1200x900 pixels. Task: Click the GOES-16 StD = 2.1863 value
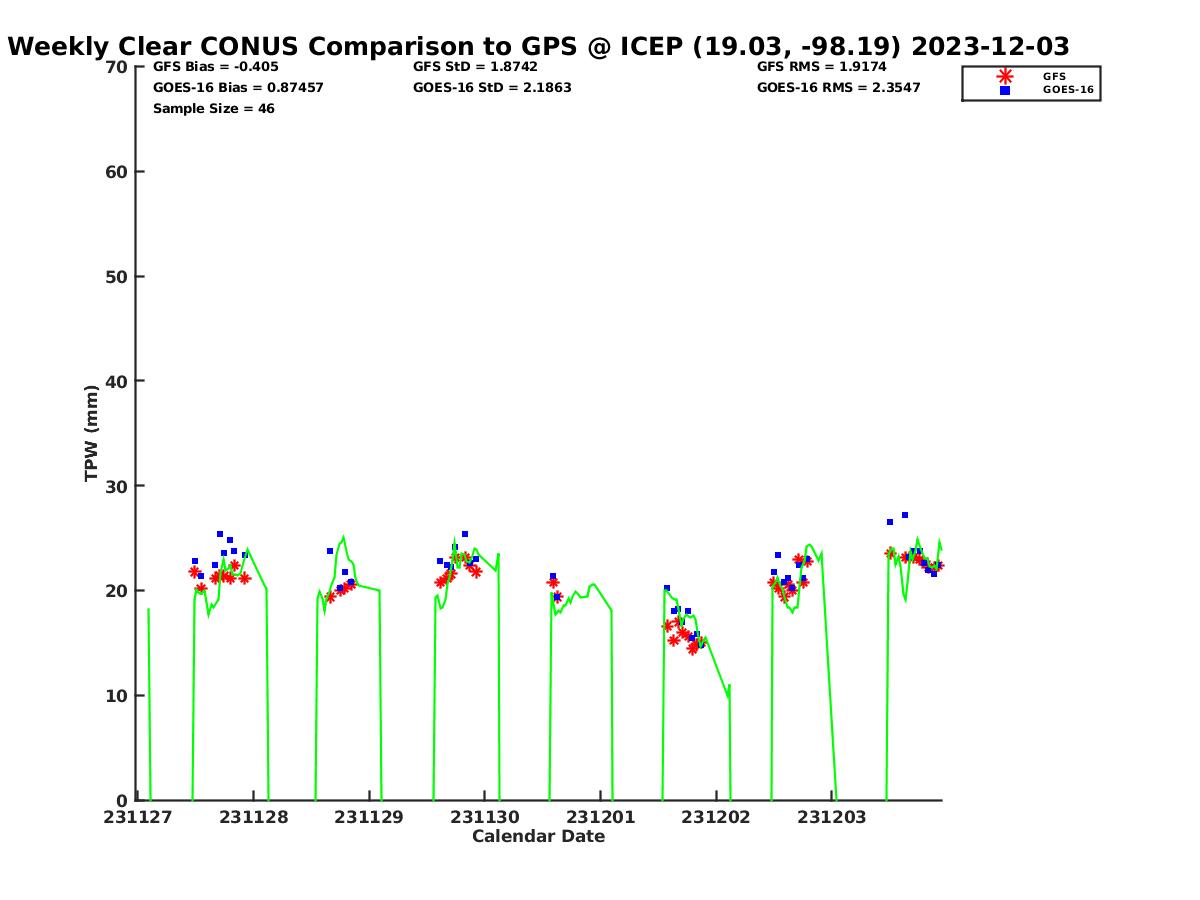pos(492,88)
